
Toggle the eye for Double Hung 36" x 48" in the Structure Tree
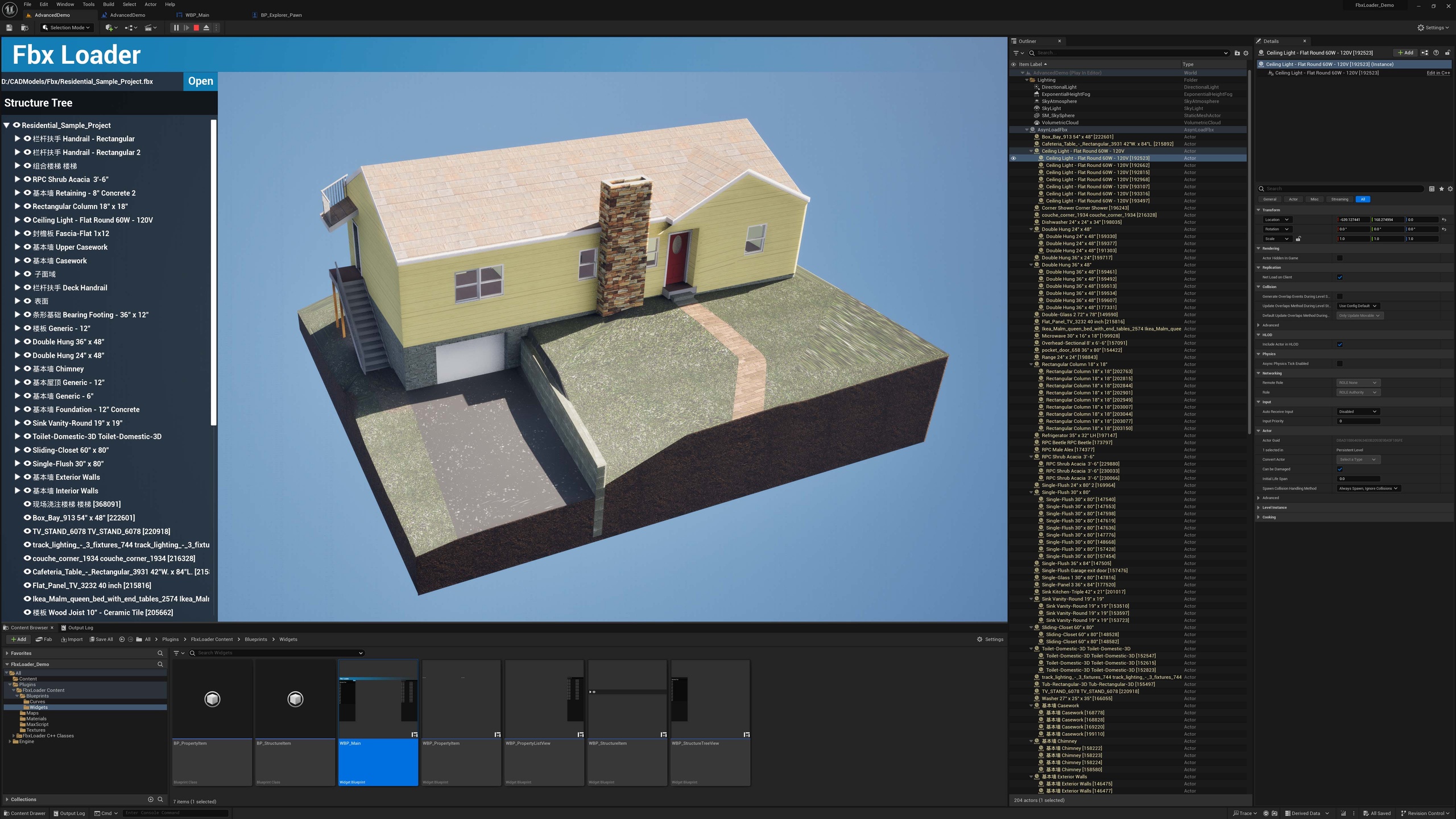coord(27,342)
